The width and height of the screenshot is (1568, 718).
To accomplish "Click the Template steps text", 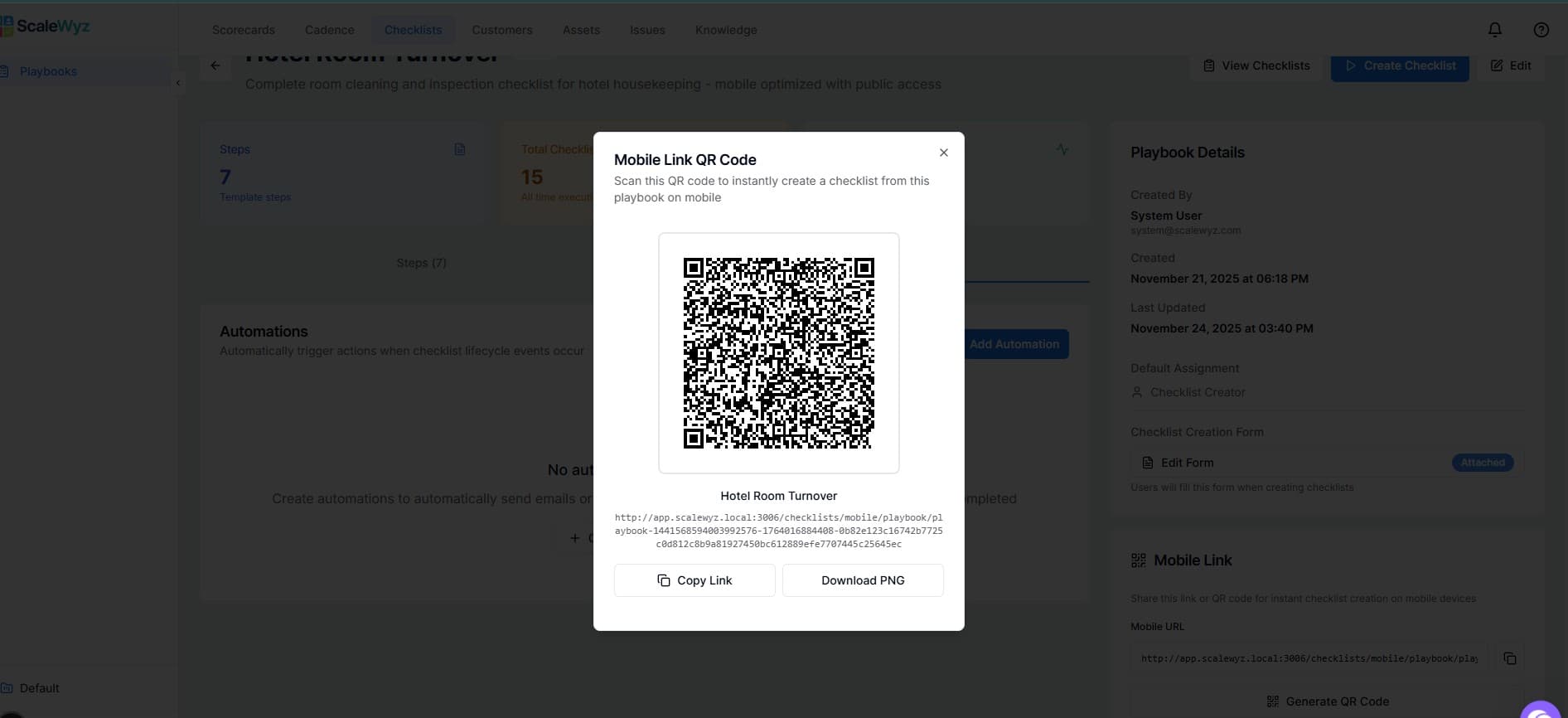I will click(x=255, y=197).
